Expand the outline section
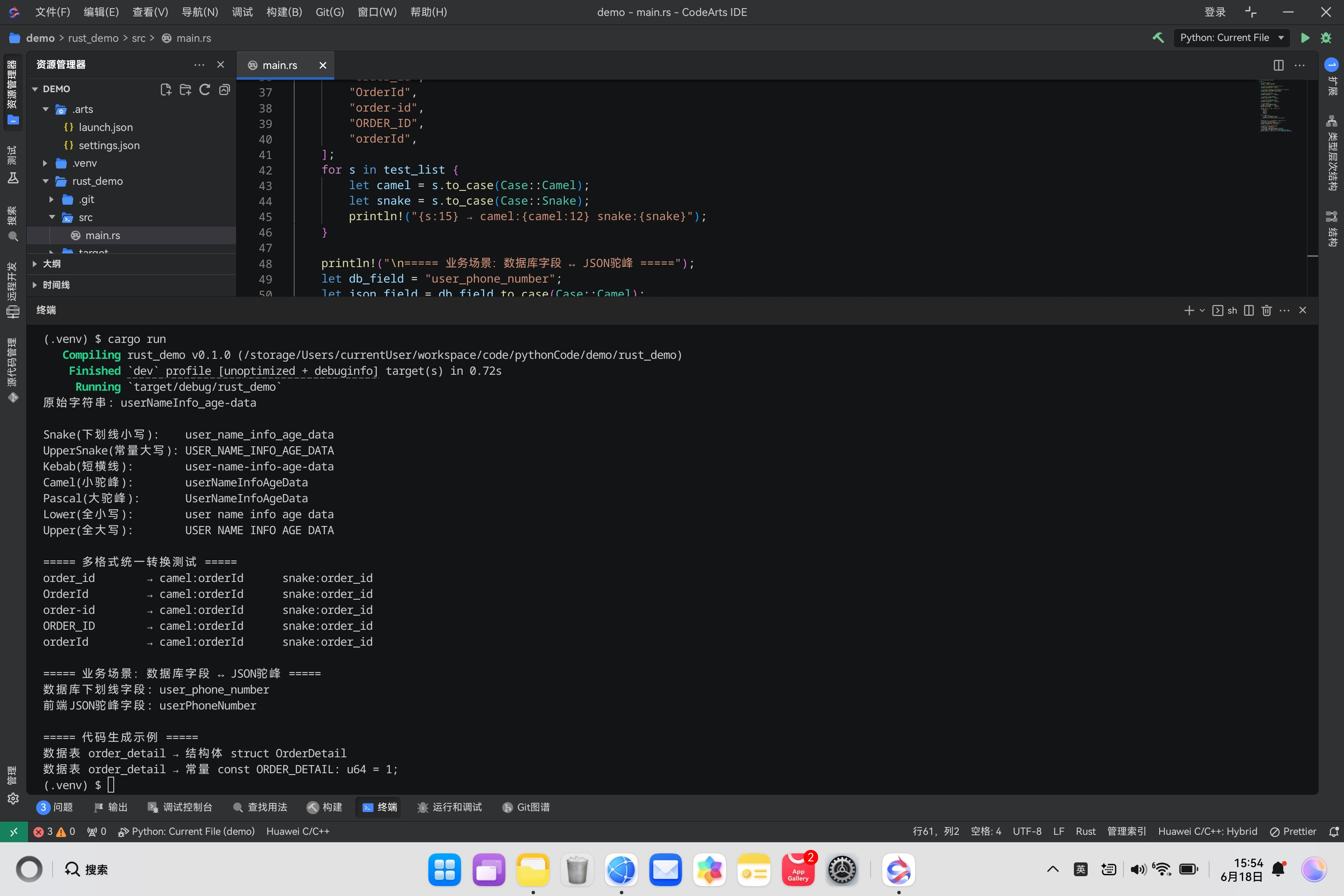Viewport: 1344px width, 896px height. click(131, 264)
